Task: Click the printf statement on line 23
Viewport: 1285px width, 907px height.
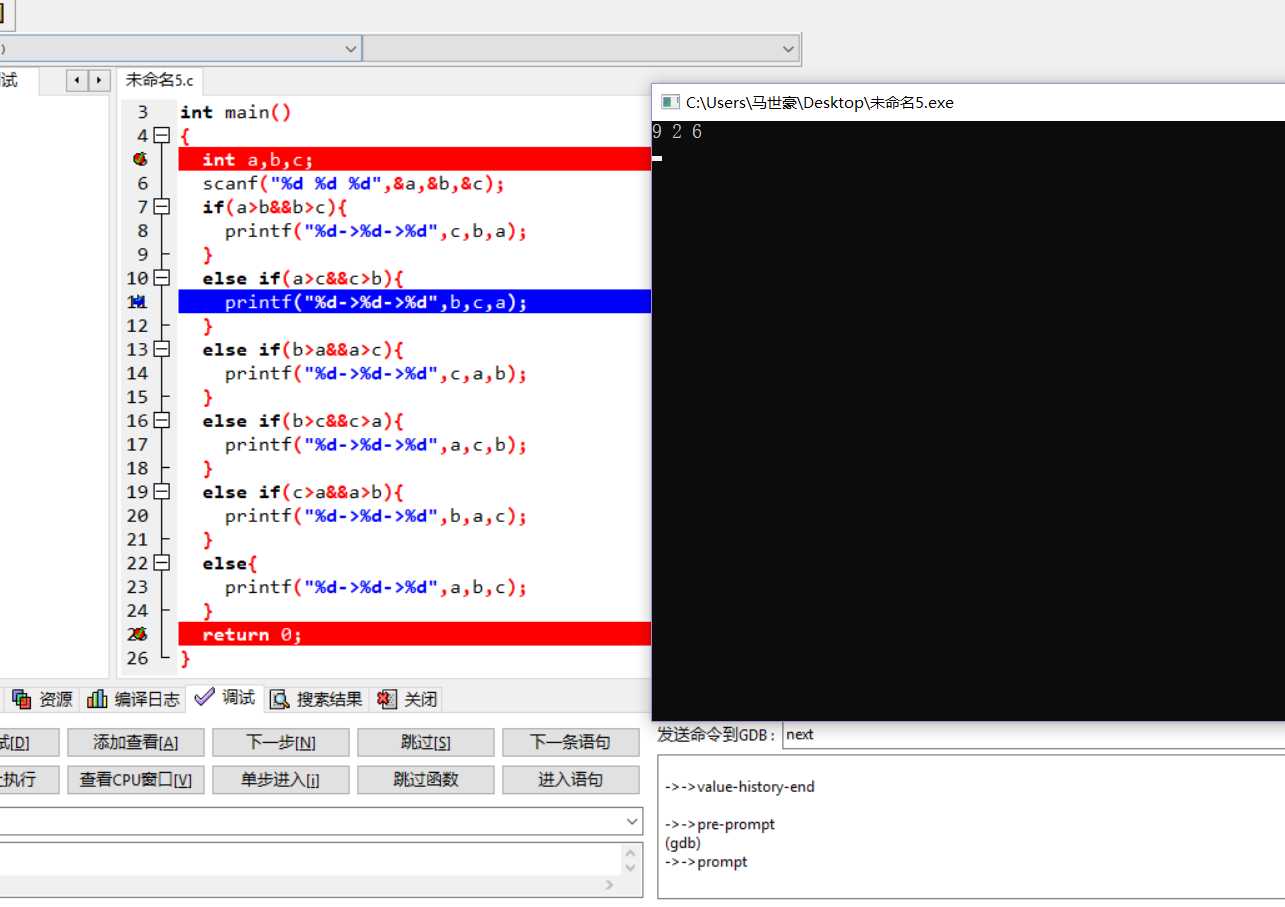Action: pyautogui.click(x=376, y=587)
